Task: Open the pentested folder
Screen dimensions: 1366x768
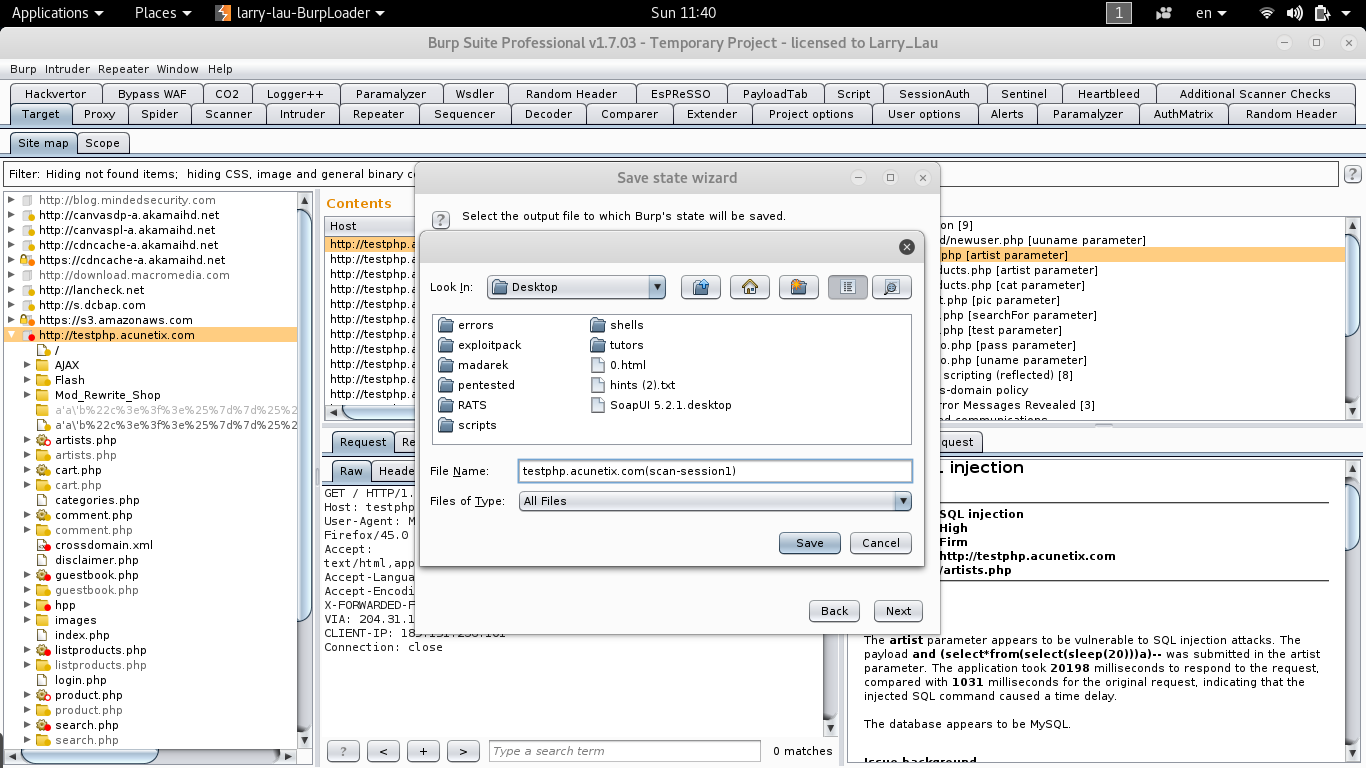Action: click(477, 385)
